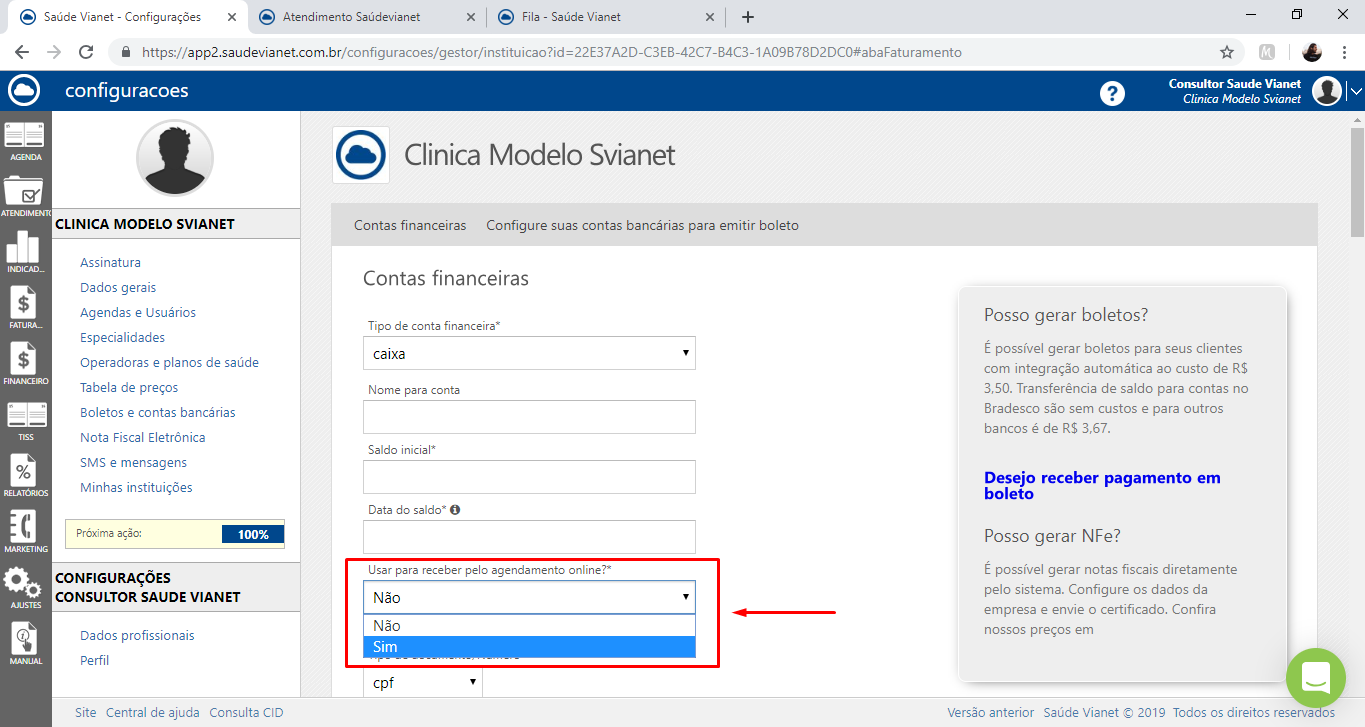Bookmark this page with the star icon

[x=1227, y=52]
